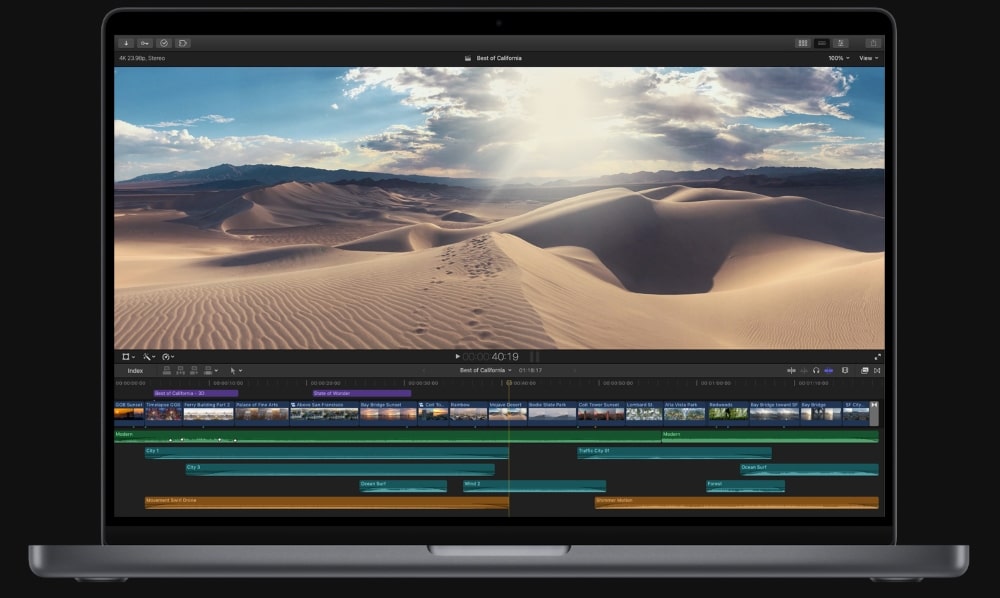1000x598 pixels.
Task: Click the Share icon in the top right
Action: point(873,43)
